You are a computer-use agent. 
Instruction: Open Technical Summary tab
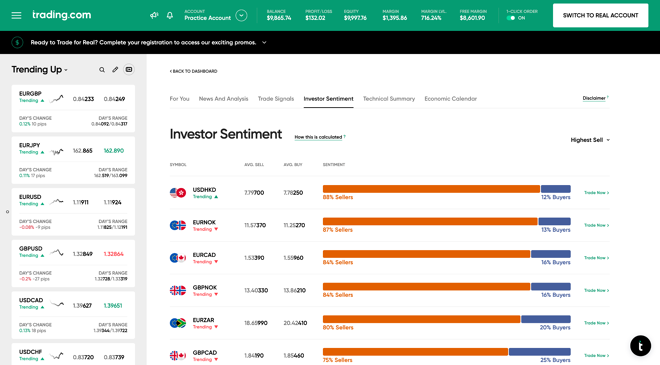389,99
